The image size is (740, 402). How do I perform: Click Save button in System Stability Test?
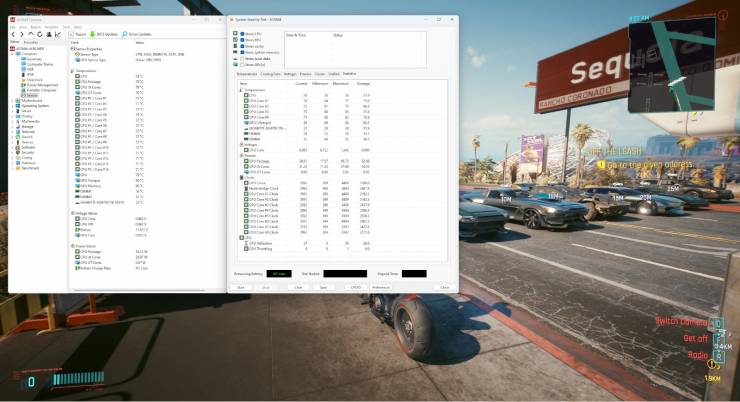[323, 287]
